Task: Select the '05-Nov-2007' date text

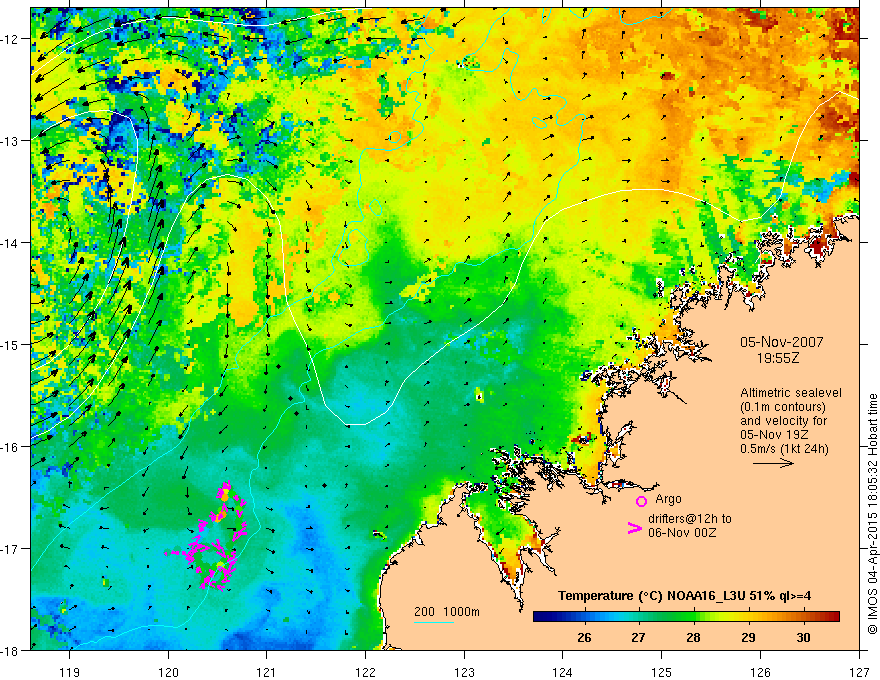Action: point(781,342)
